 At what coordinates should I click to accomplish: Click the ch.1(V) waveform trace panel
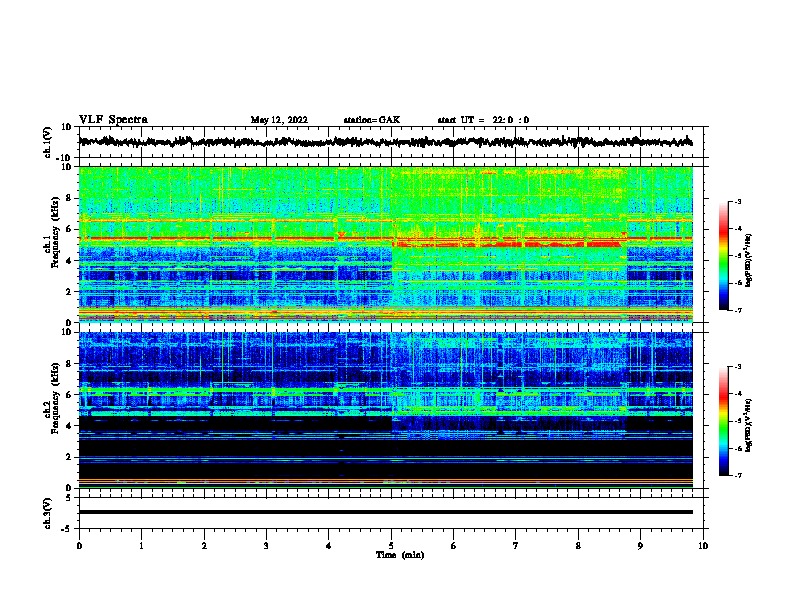393,142
